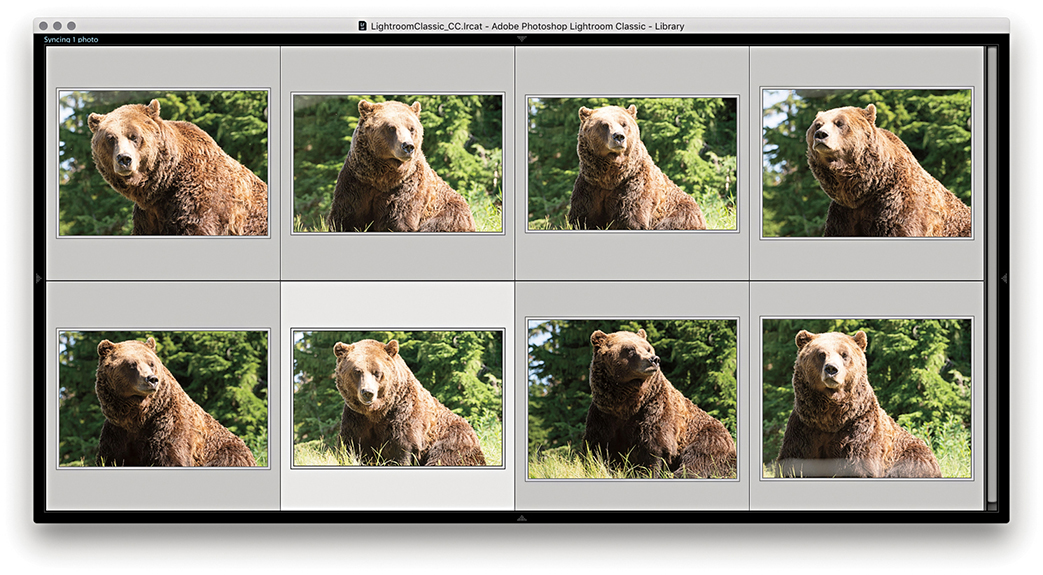
Task: Minimize the Lightroom window to the Dock
Action: point(57,25)
